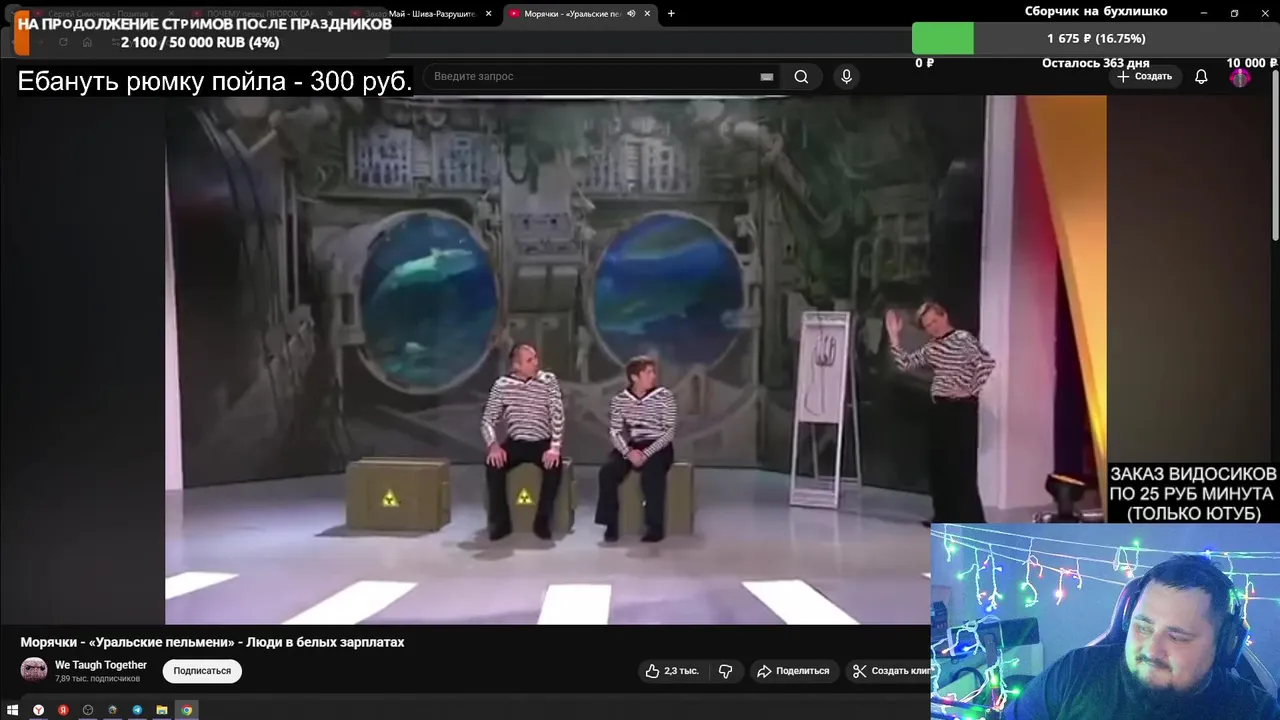Open Telegram from the taskbar
Image resolution: width=1280 pixels, height=720 pixels.
pyautogui.click(x=137, y=710)
